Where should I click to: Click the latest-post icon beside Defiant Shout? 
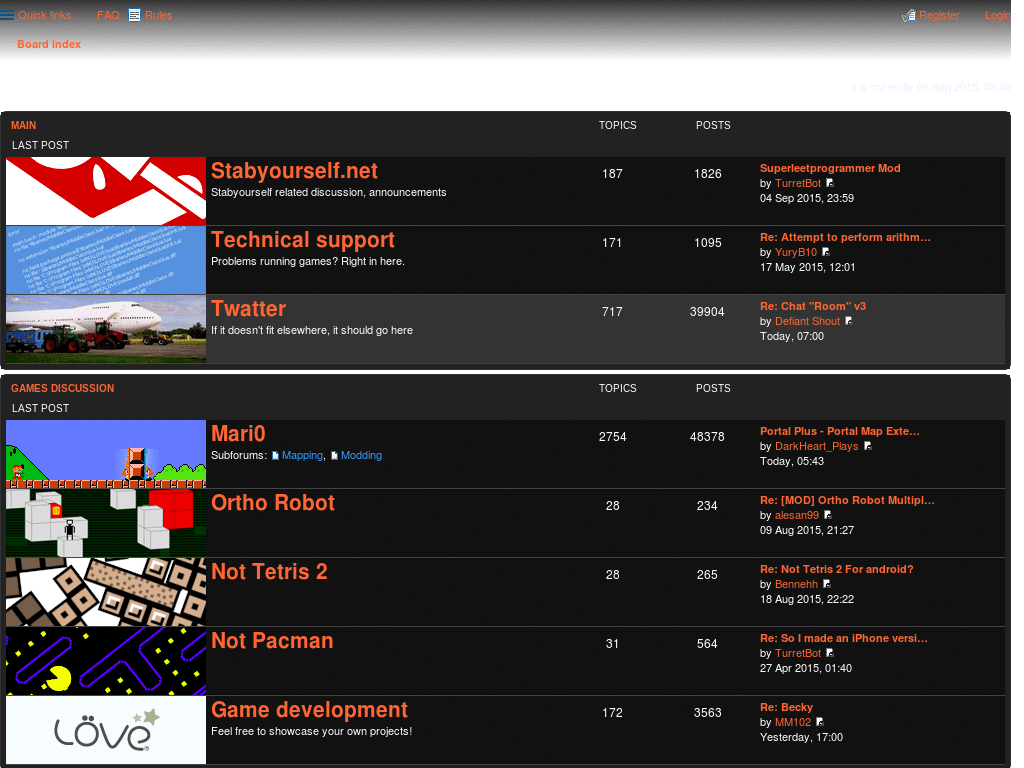[x=848, y=321]
